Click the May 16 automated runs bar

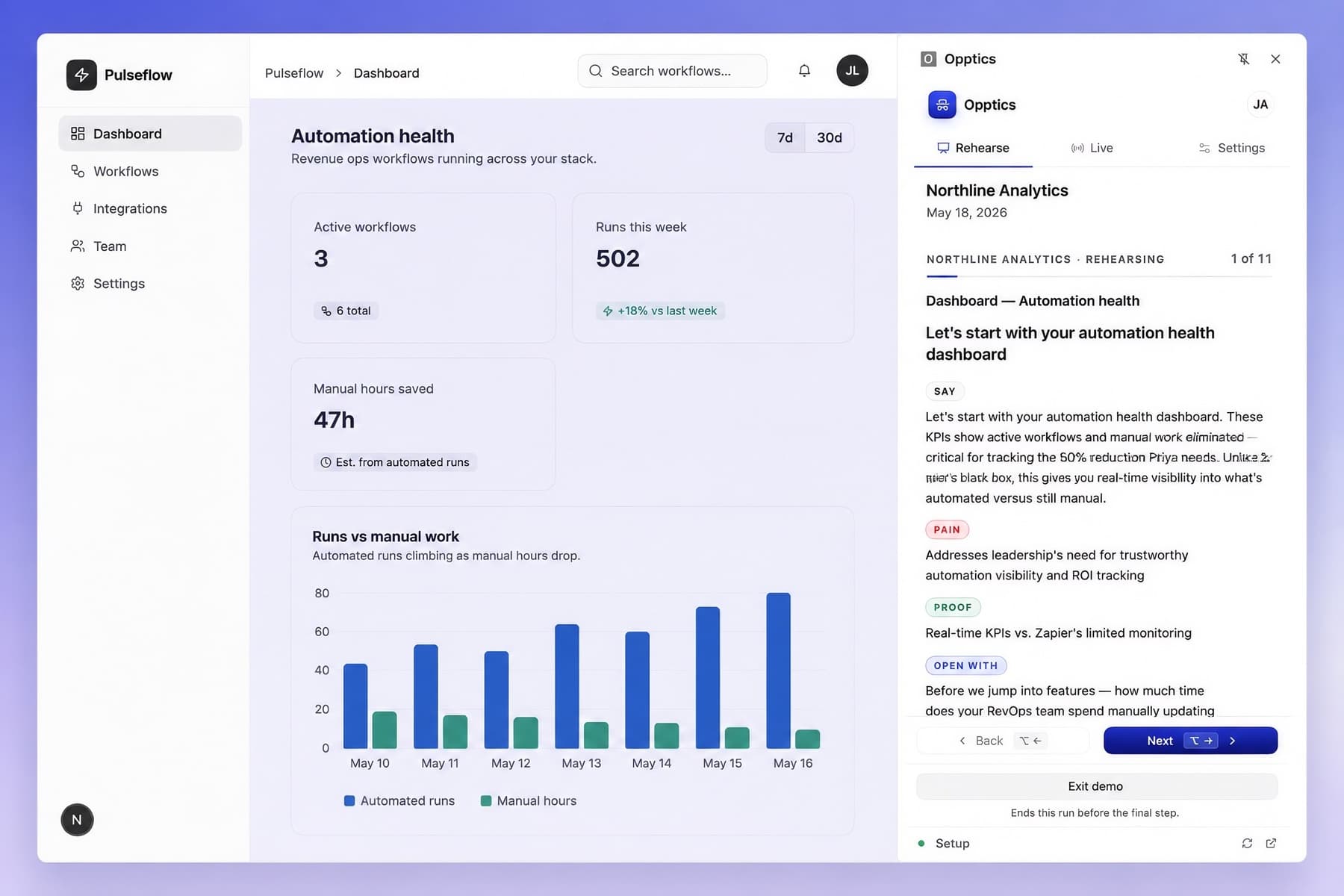pos(778,671)
